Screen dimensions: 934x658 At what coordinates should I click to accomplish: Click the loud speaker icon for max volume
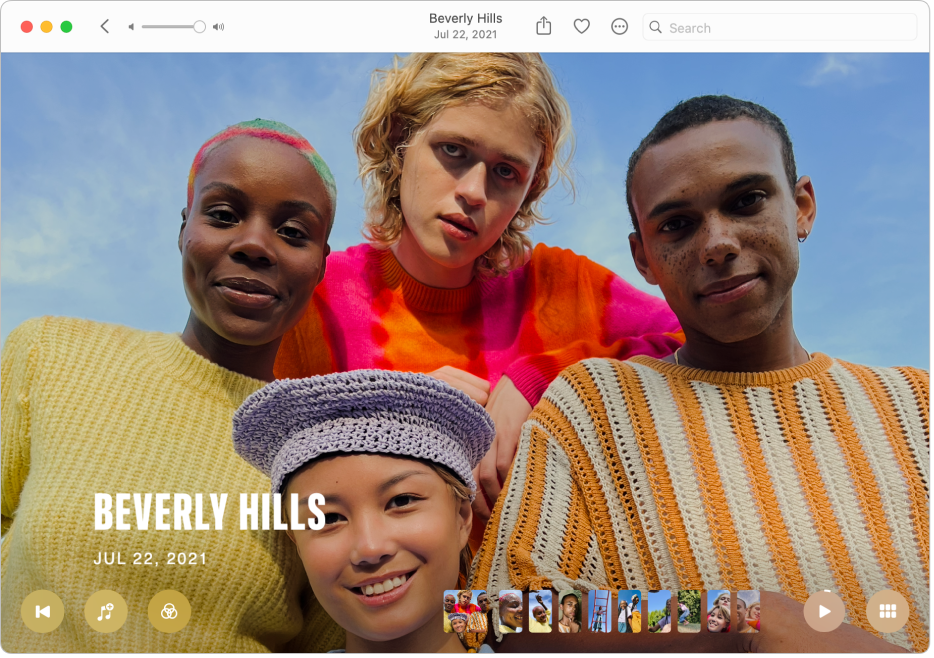point(219,27)
